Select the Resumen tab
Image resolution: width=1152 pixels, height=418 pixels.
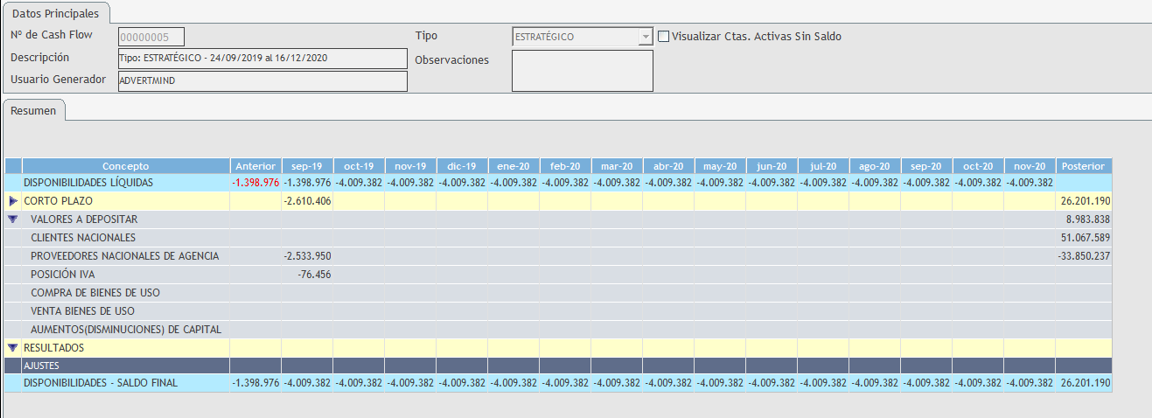pyautogui.click(x=34, y=111)
